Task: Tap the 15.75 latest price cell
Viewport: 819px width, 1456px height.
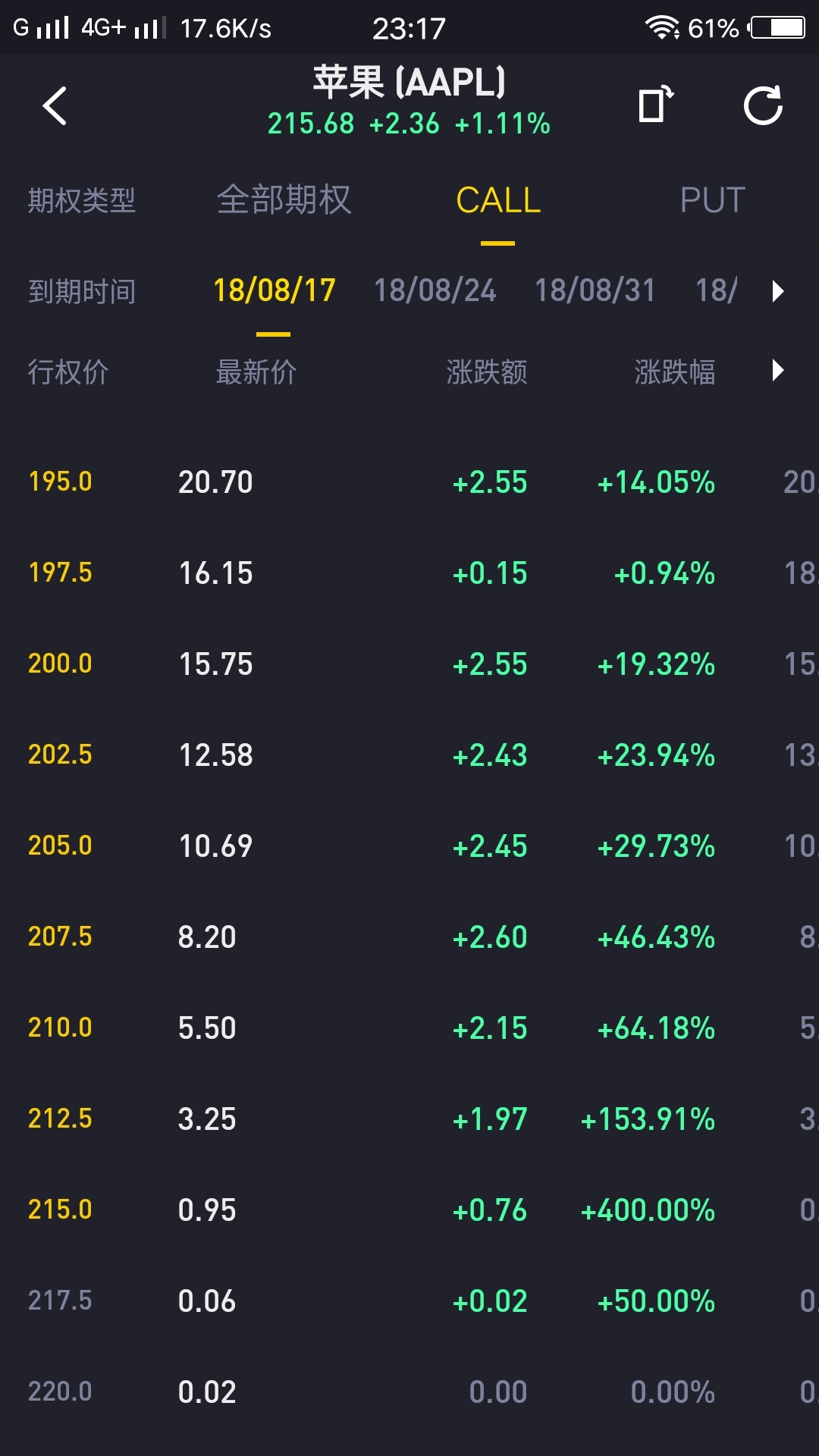Action: (x=215, y=664)
